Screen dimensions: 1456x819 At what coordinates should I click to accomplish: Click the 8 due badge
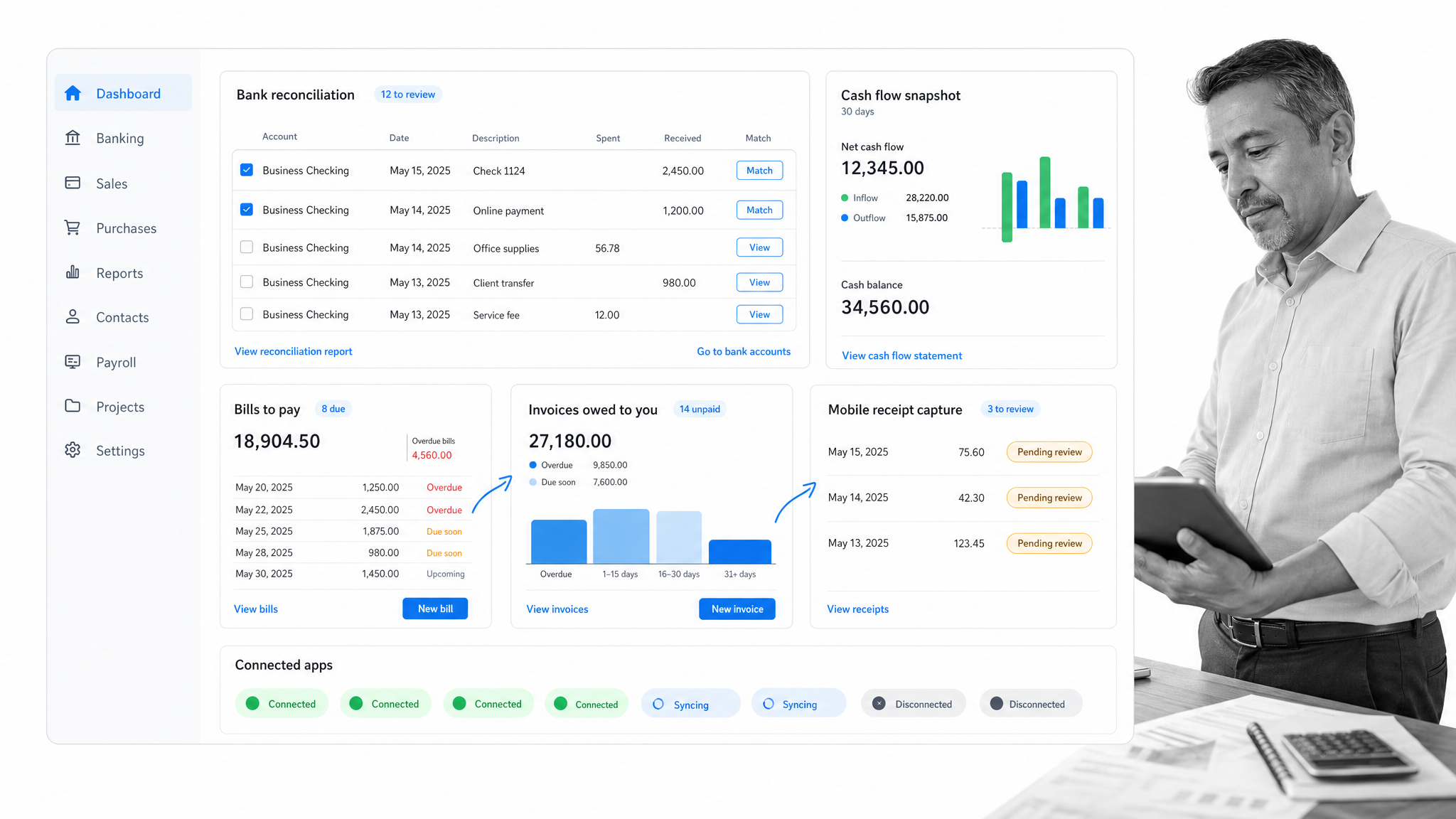[333, 409]
